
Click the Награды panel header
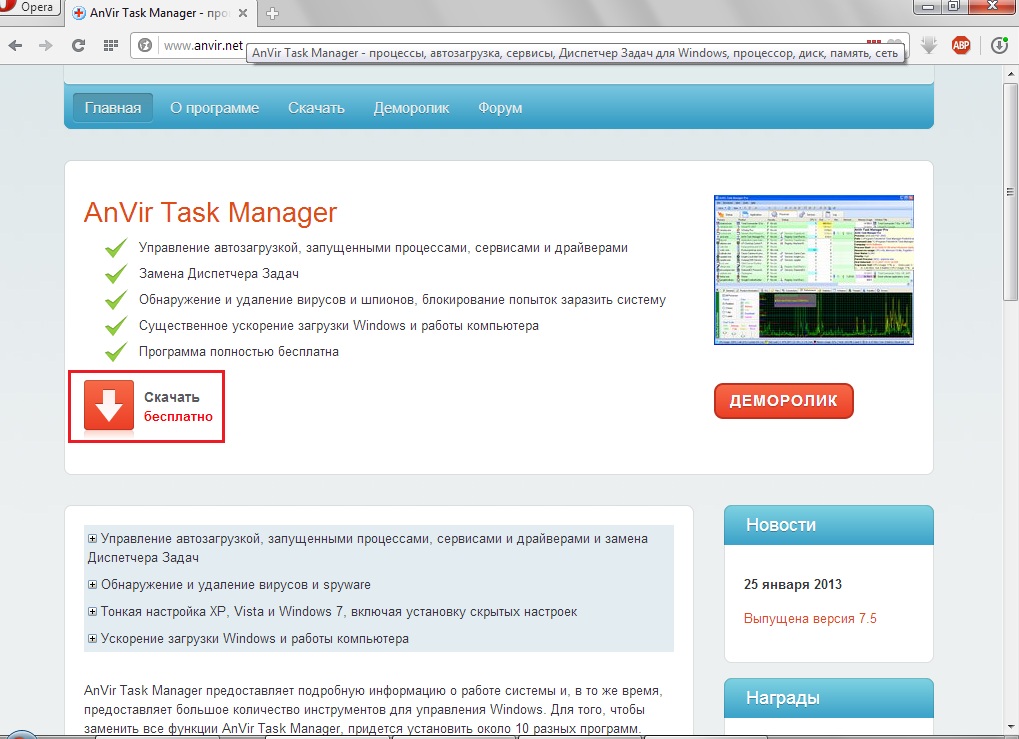(829, 698)
